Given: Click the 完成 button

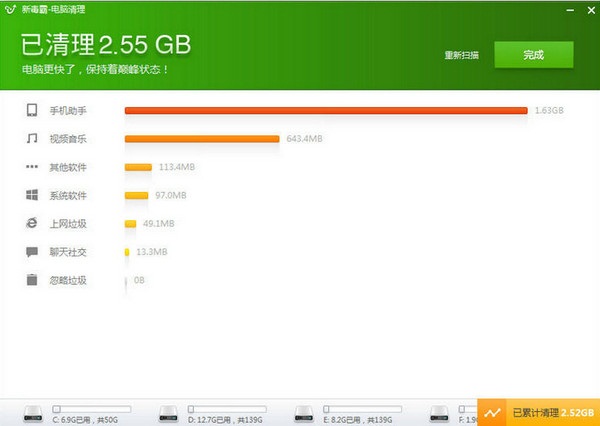Looking at the screenshot, I should pos(534,55).
